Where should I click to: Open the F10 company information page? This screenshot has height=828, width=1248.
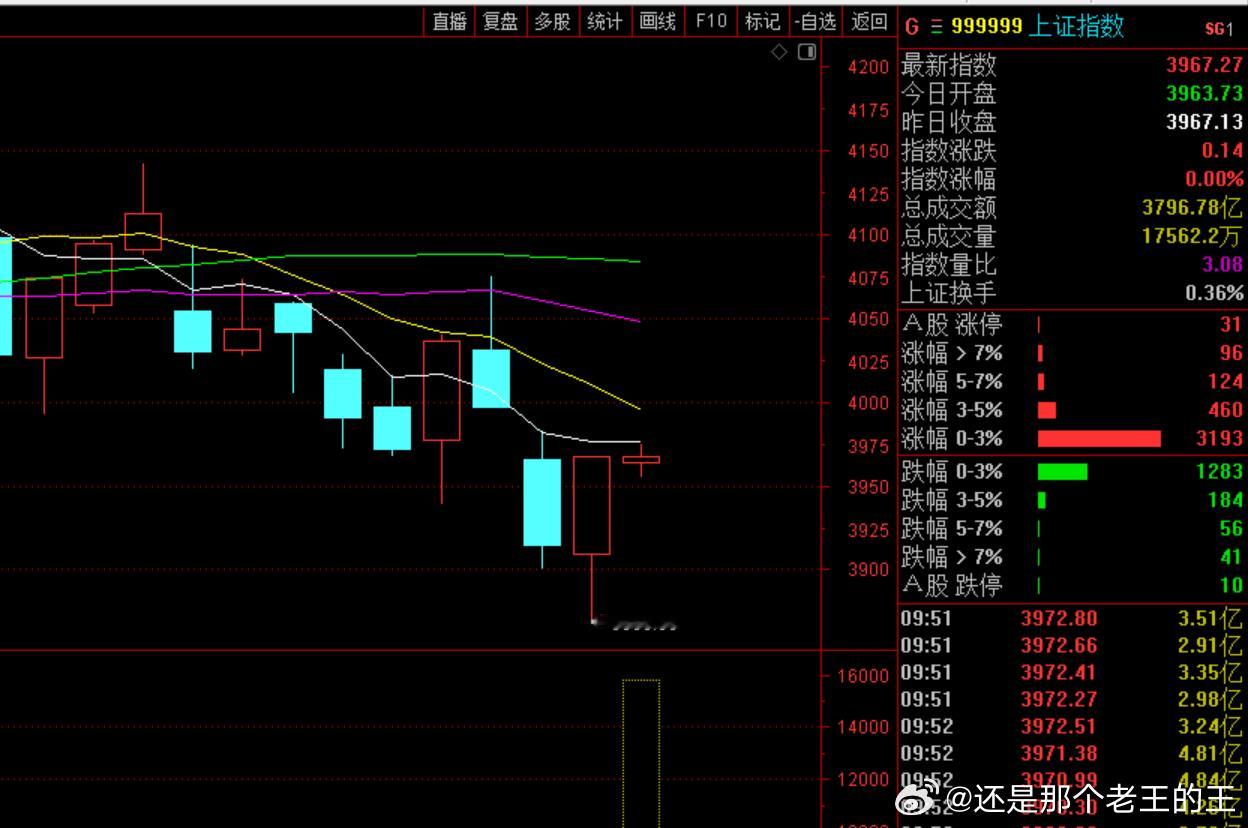[710, 21]
